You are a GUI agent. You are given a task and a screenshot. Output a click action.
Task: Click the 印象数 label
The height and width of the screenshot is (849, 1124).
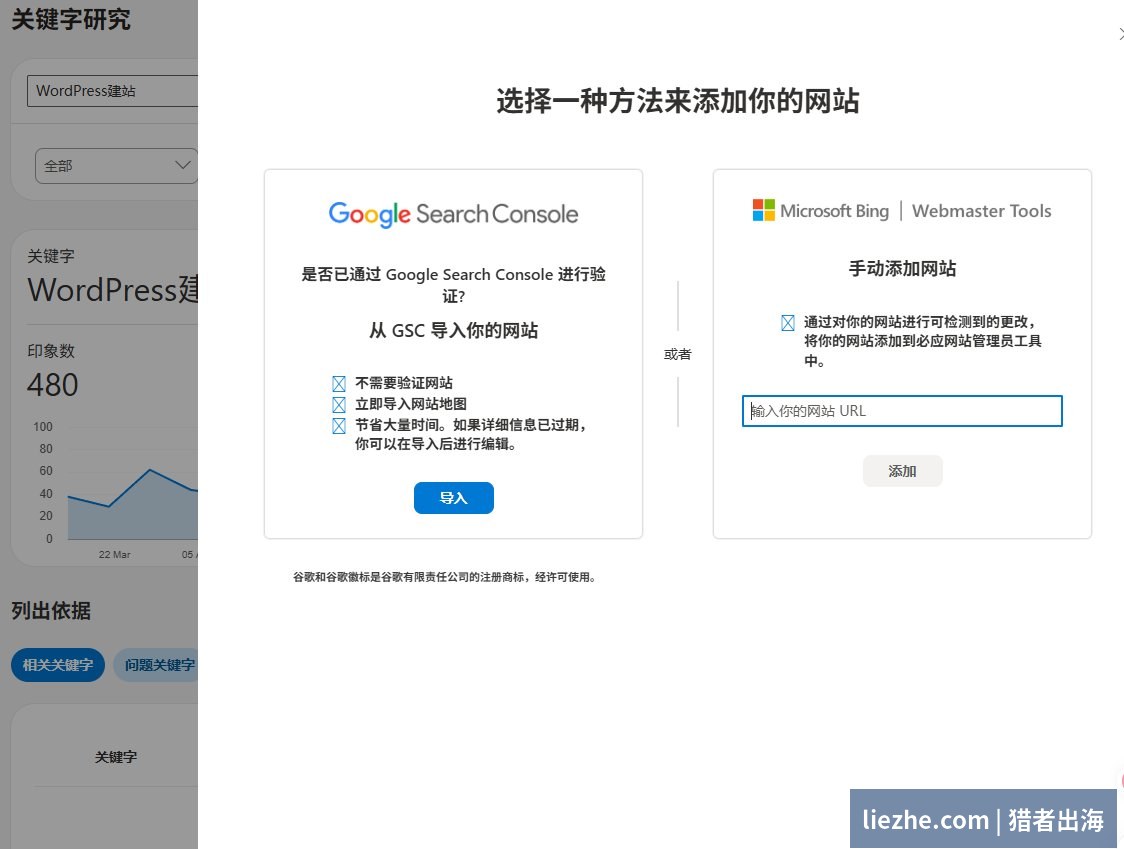click(x=51, y=351)
